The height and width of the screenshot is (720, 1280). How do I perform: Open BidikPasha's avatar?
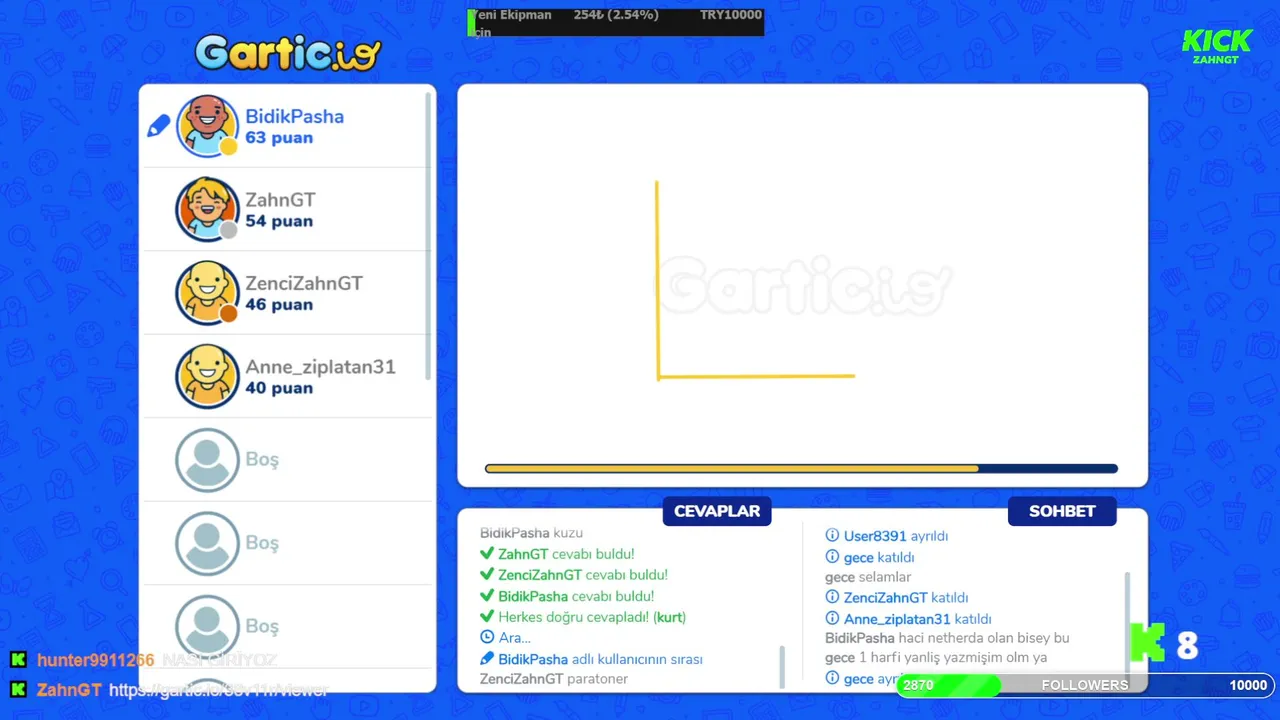pyautogui.click(x=208, y=126)
